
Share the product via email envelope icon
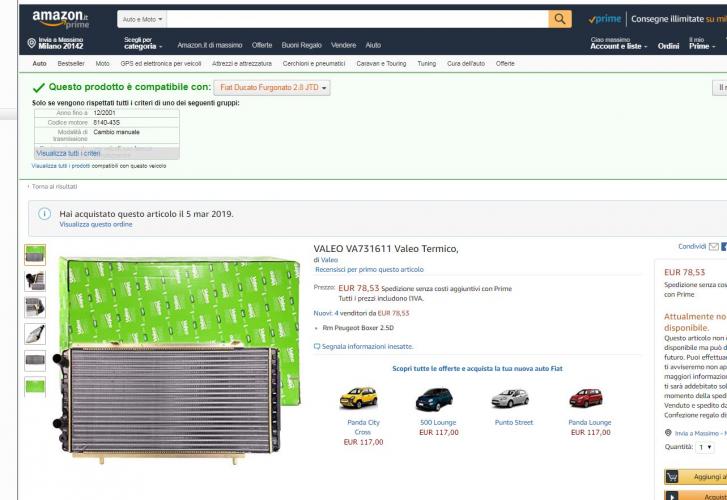click(714, 246)
